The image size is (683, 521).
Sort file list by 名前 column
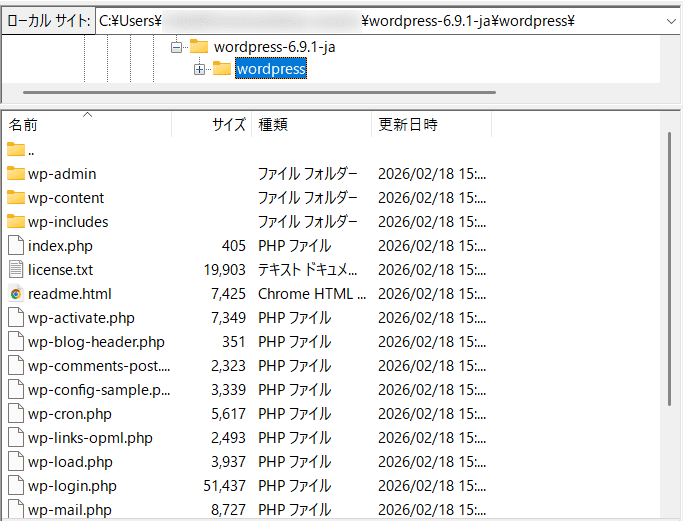pos(87,125)
